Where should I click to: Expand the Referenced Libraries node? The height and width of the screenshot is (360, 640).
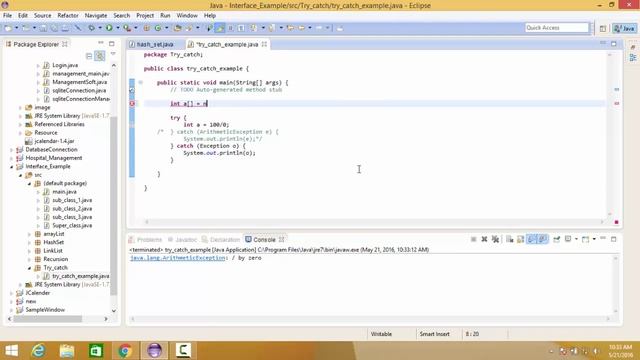pos(20,124)
